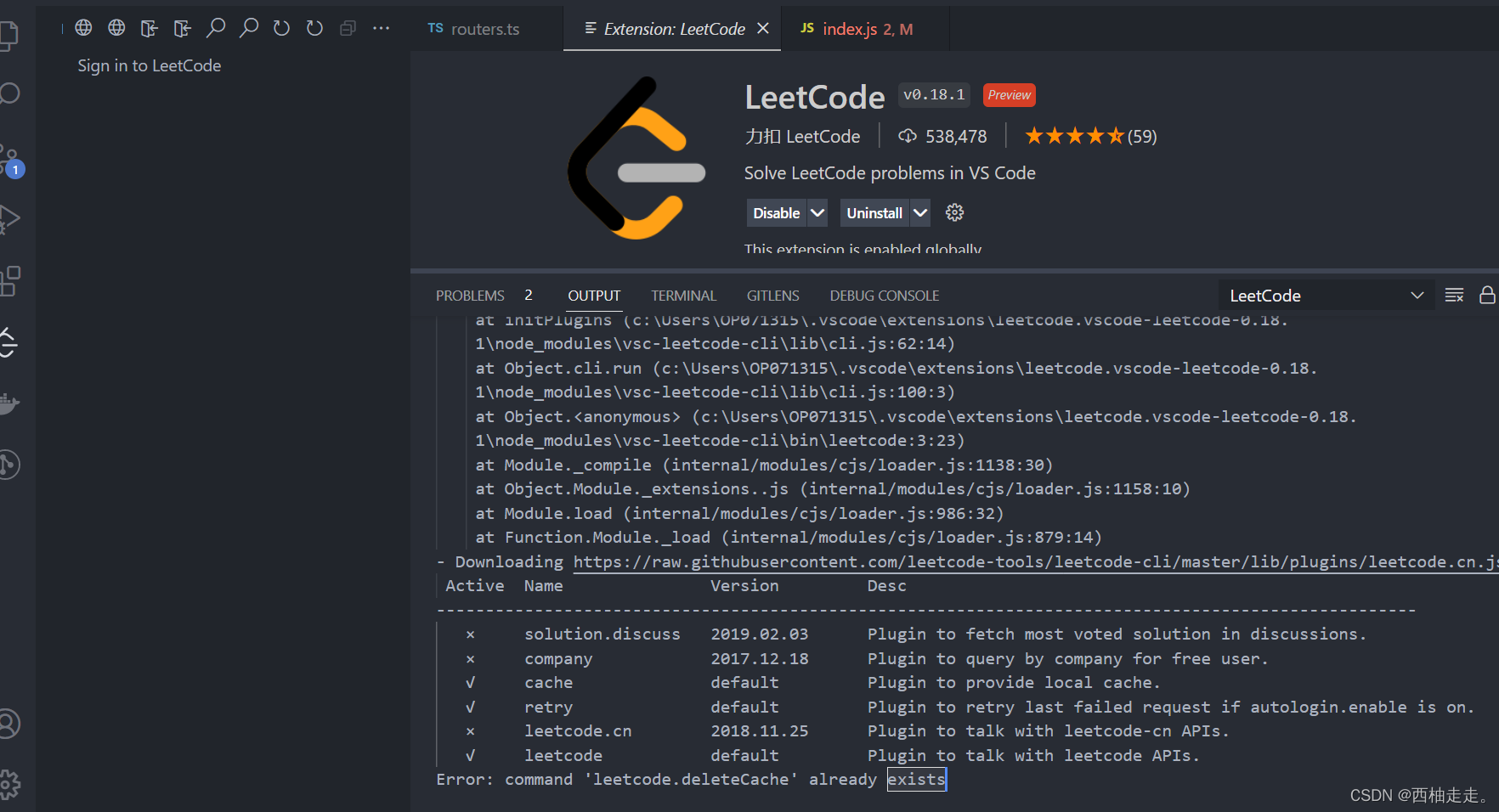The height and width of the screenshot is (812, 1499).
Task: Click the leftmost globe endpoint icon
Action: point(83,28)
